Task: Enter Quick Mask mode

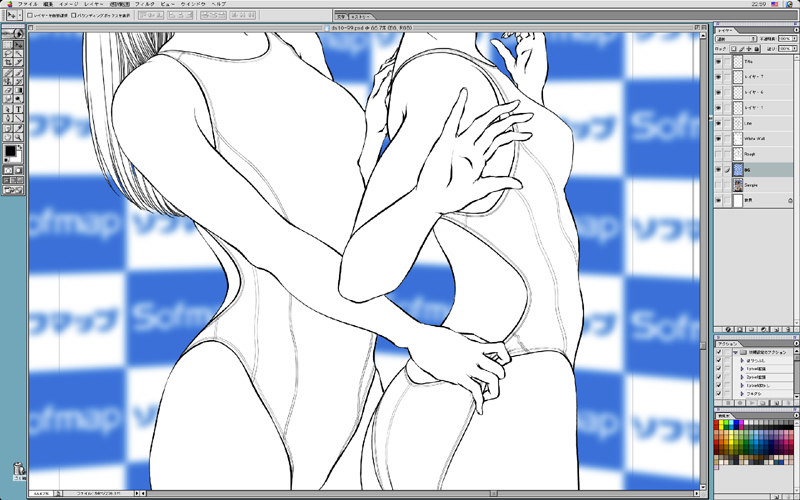Action: (x=18, y=170)
